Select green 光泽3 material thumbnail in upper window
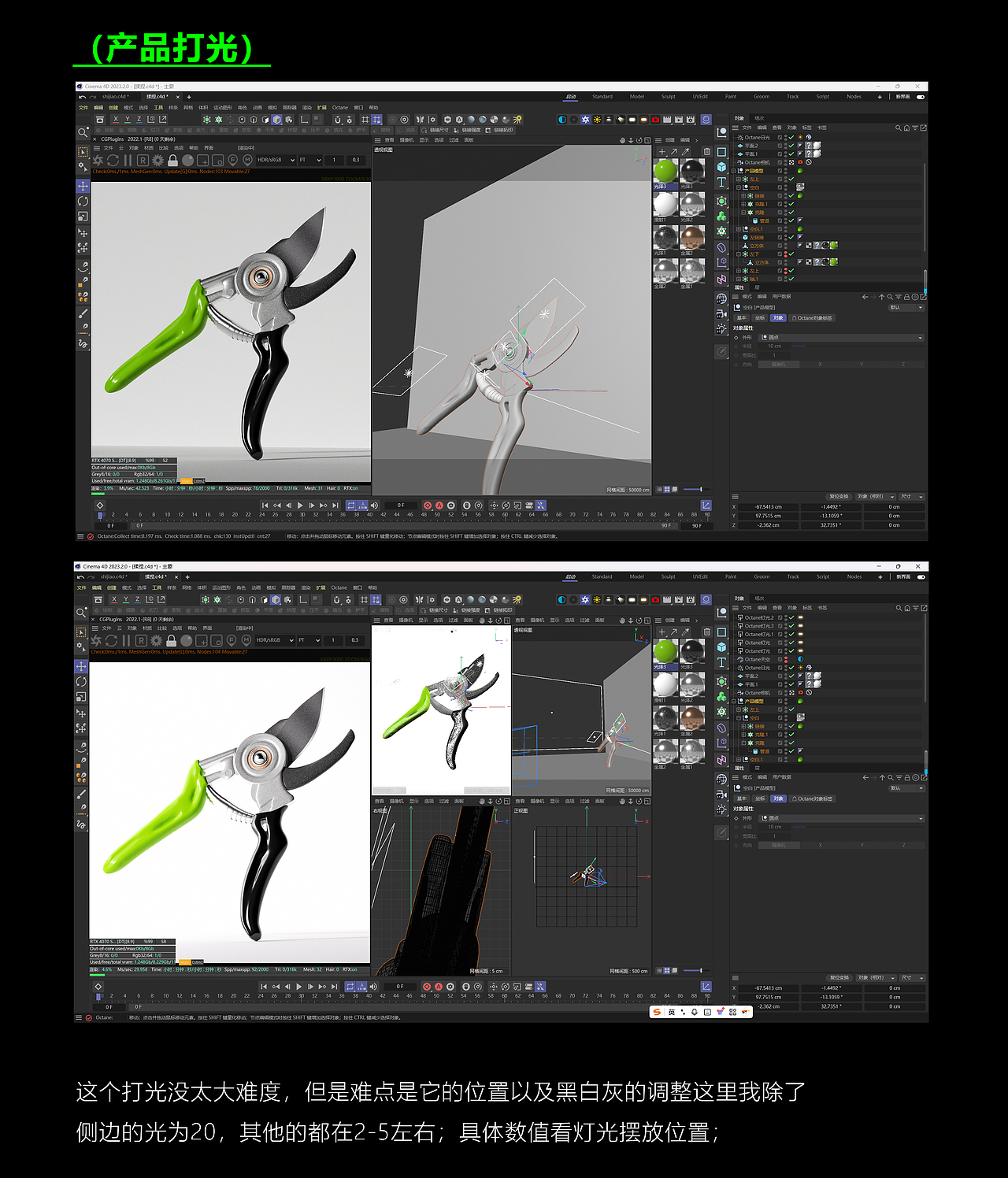The height and width of the screenshot is (1178, 1008). (x=665, y=171)
